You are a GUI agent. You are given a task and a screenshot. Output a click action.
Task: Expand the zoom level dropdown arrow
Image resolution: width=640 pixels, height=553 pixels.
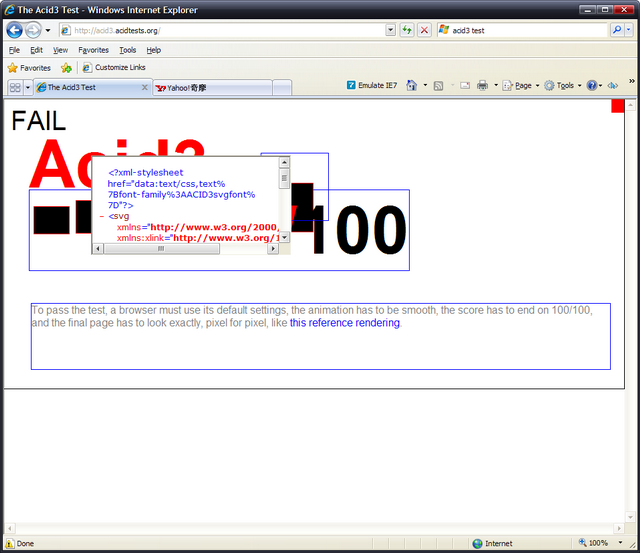[x=620, y=543]
